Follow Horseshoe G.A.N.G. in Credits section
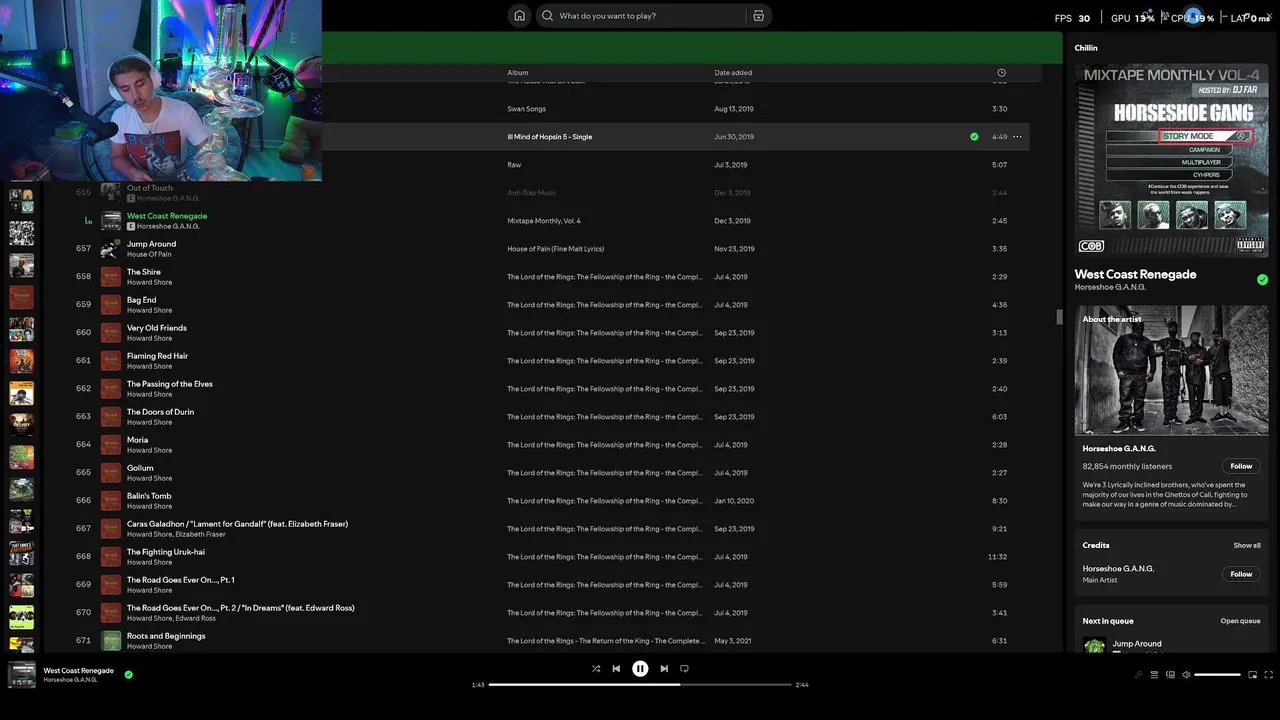 point(1241,574)
